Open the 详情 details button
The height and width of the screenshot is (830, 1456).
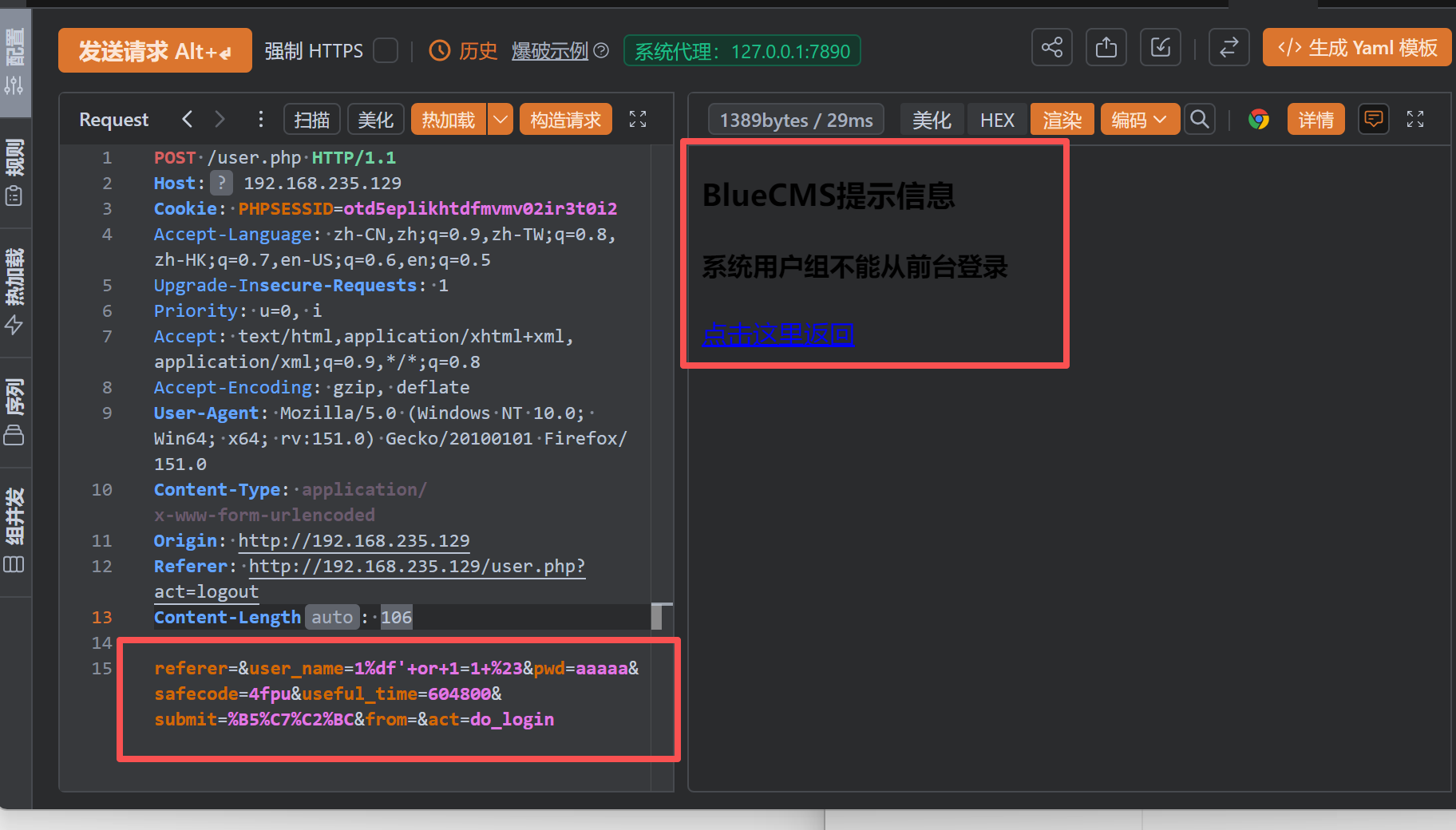(1316, 120)
